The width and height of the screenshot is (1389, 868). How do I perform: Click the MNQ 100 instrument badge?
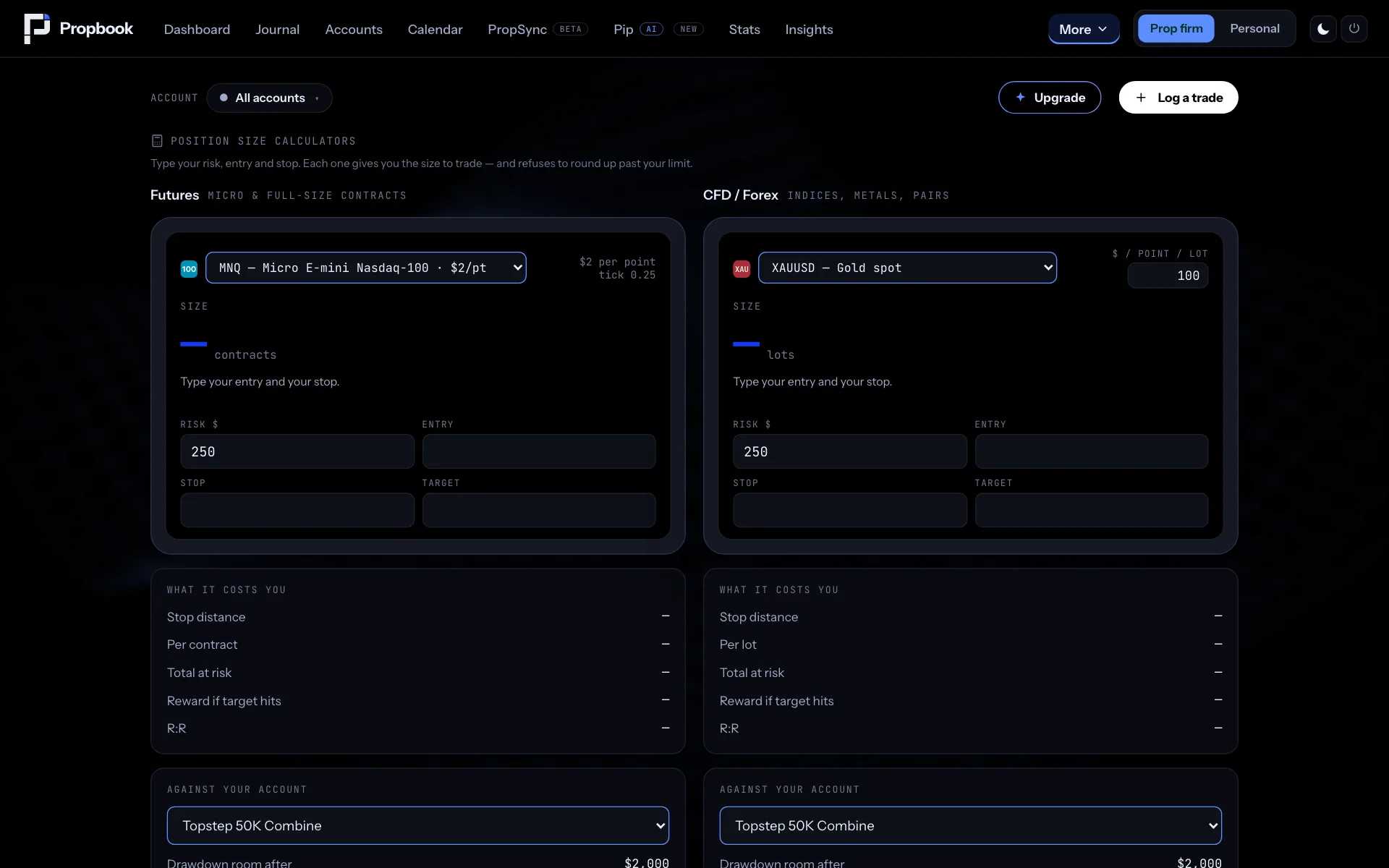[x=189, y=269]
